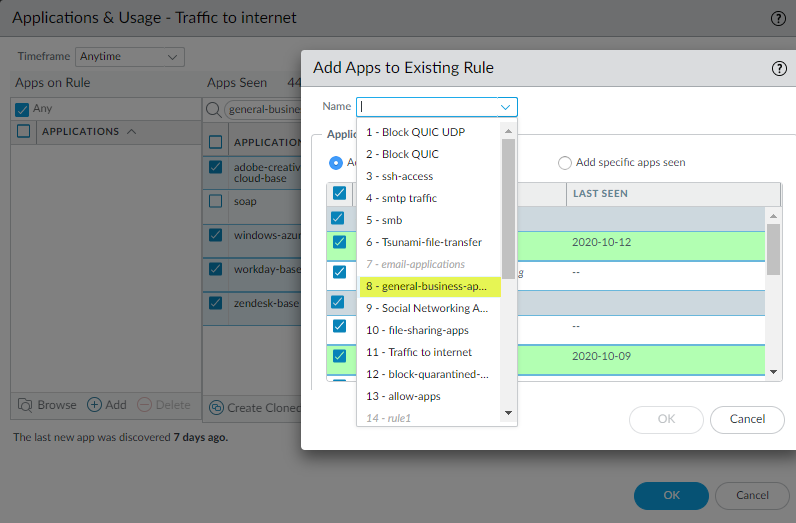
Task: Toggle the Any applications checkbox
Action: pyautogui.click(x=23, y=108)
